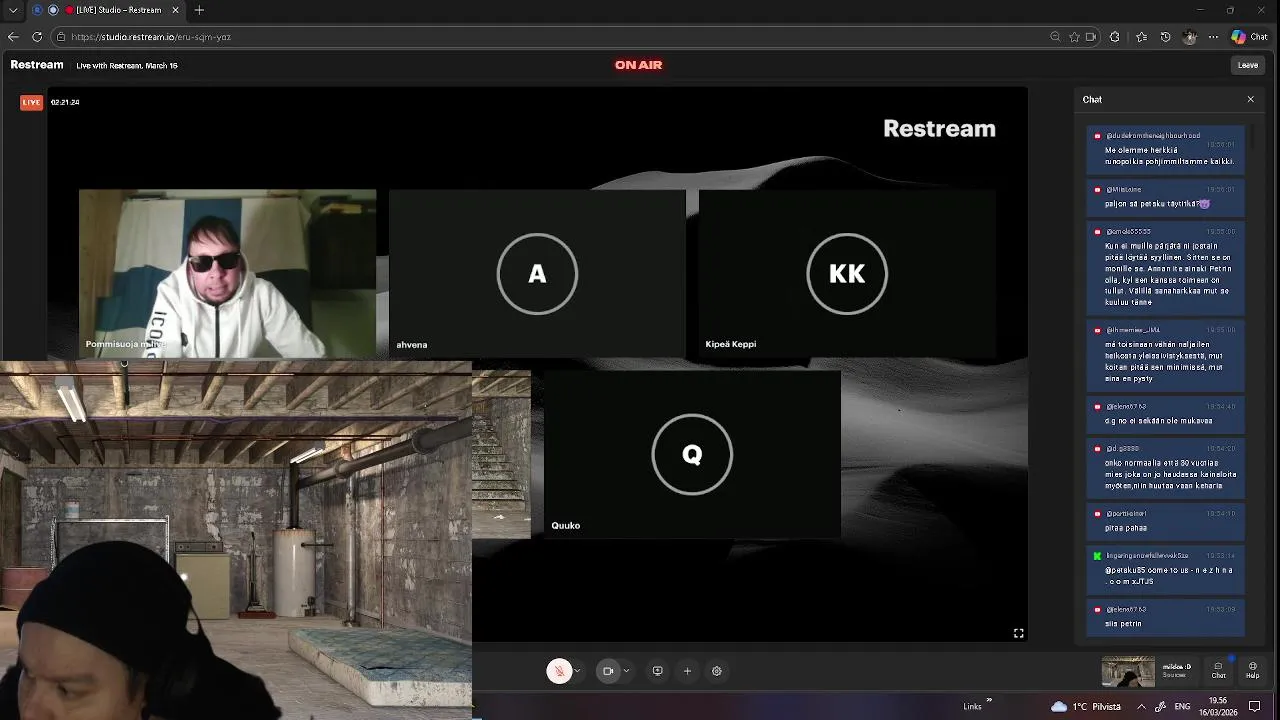Select the Quuko participant tile
Screen dimensions: 1280x720
point(692,454)
